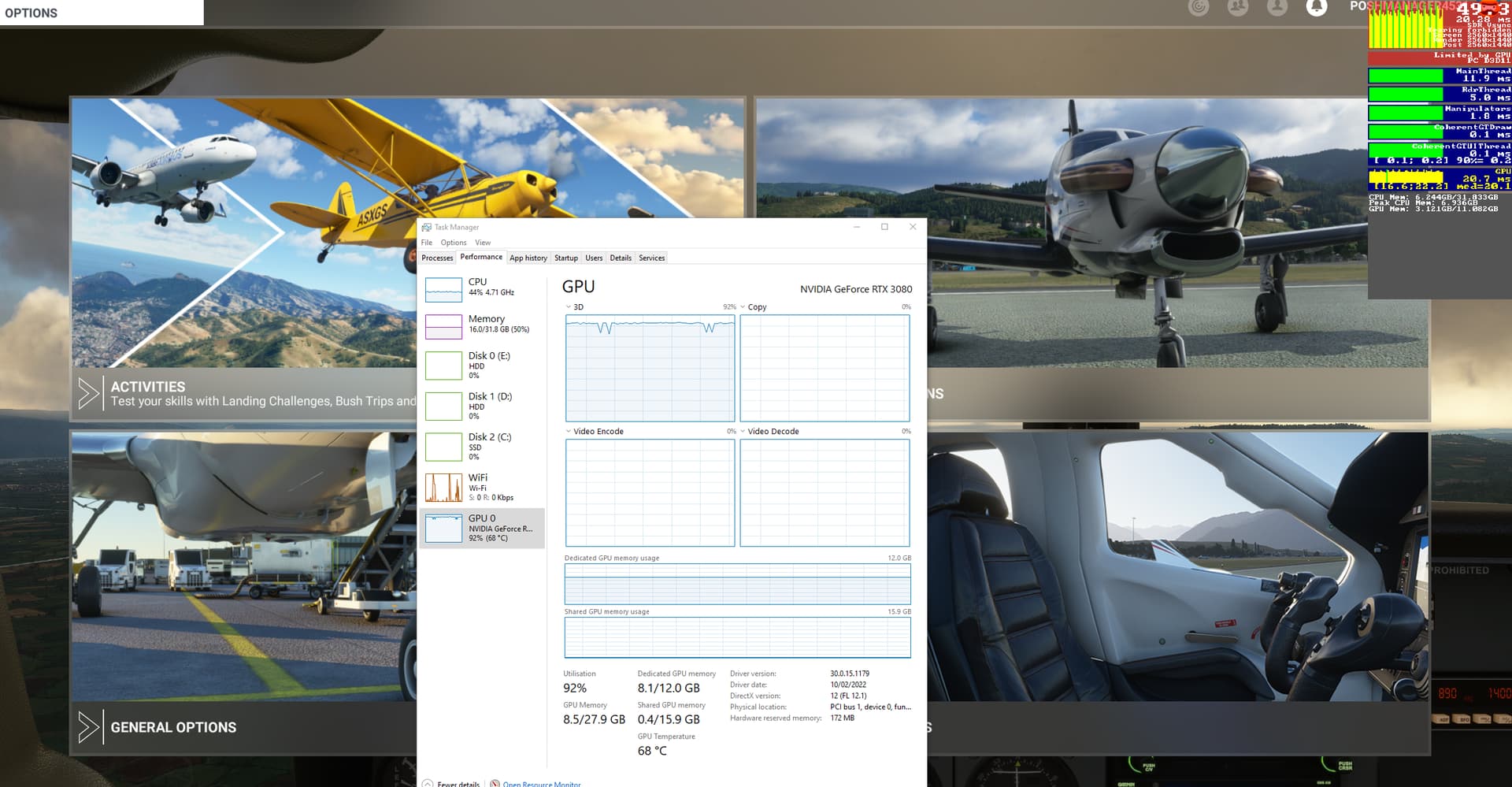
Task: Expand the Video Encode engine dropdown
Action: (x=569, y=432)
